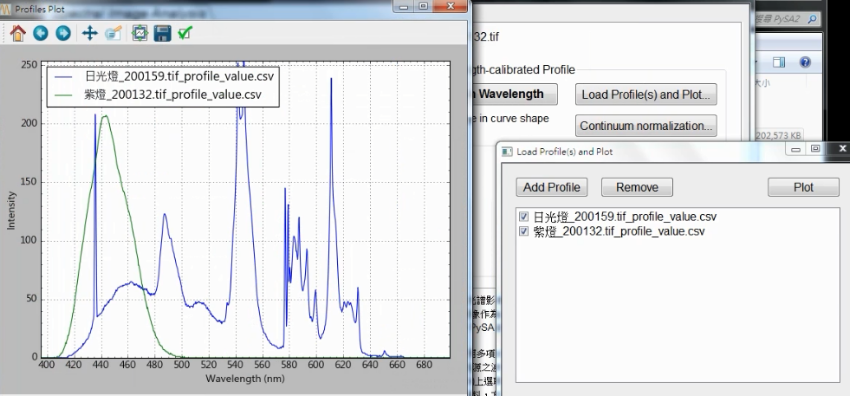Screen dimensions: 850x396
Task: Open figure options with green checkmark icon
Action: 185,33
